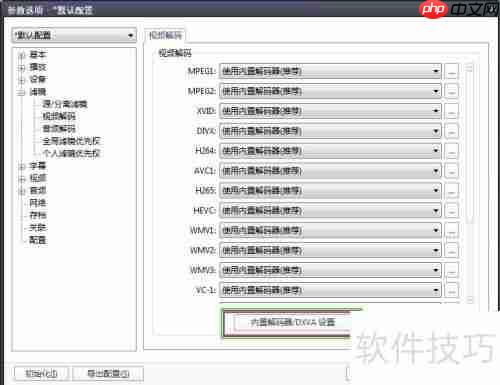Open the HEVC decoder dropdown
Viewport: 500px width, 385px height.
[x=330, y=210]
